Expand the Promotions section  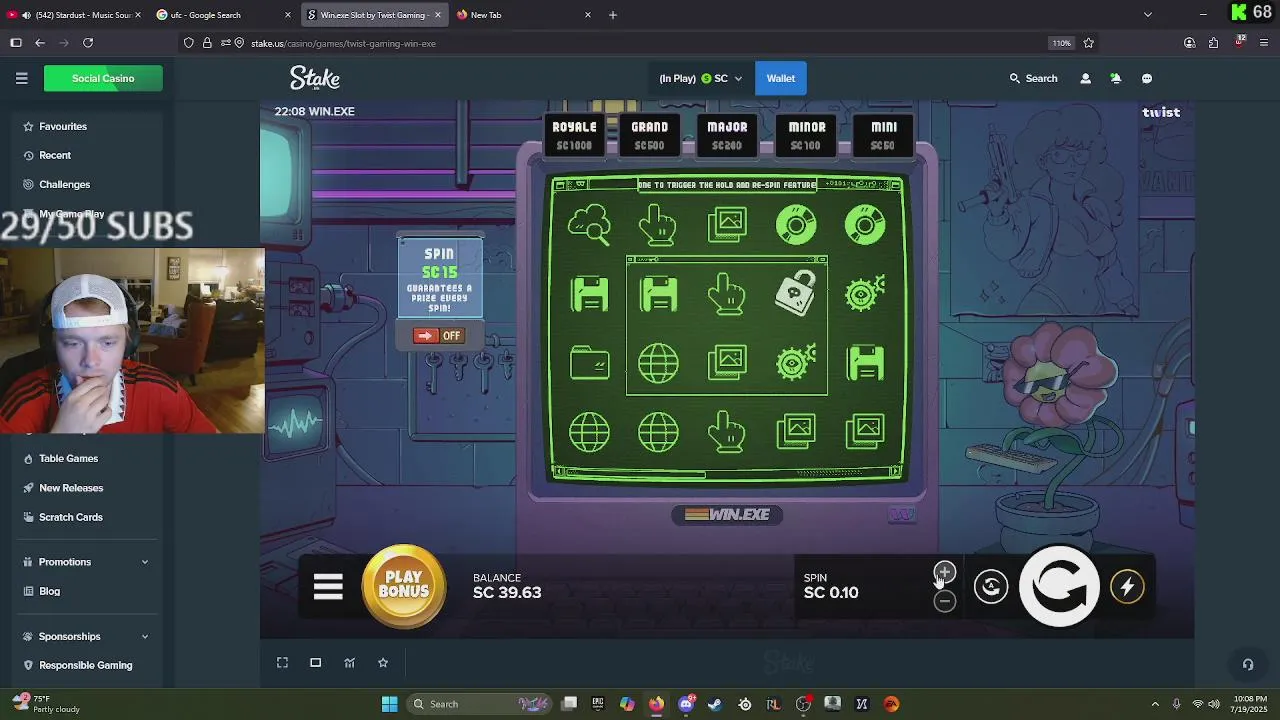(88, 562)
